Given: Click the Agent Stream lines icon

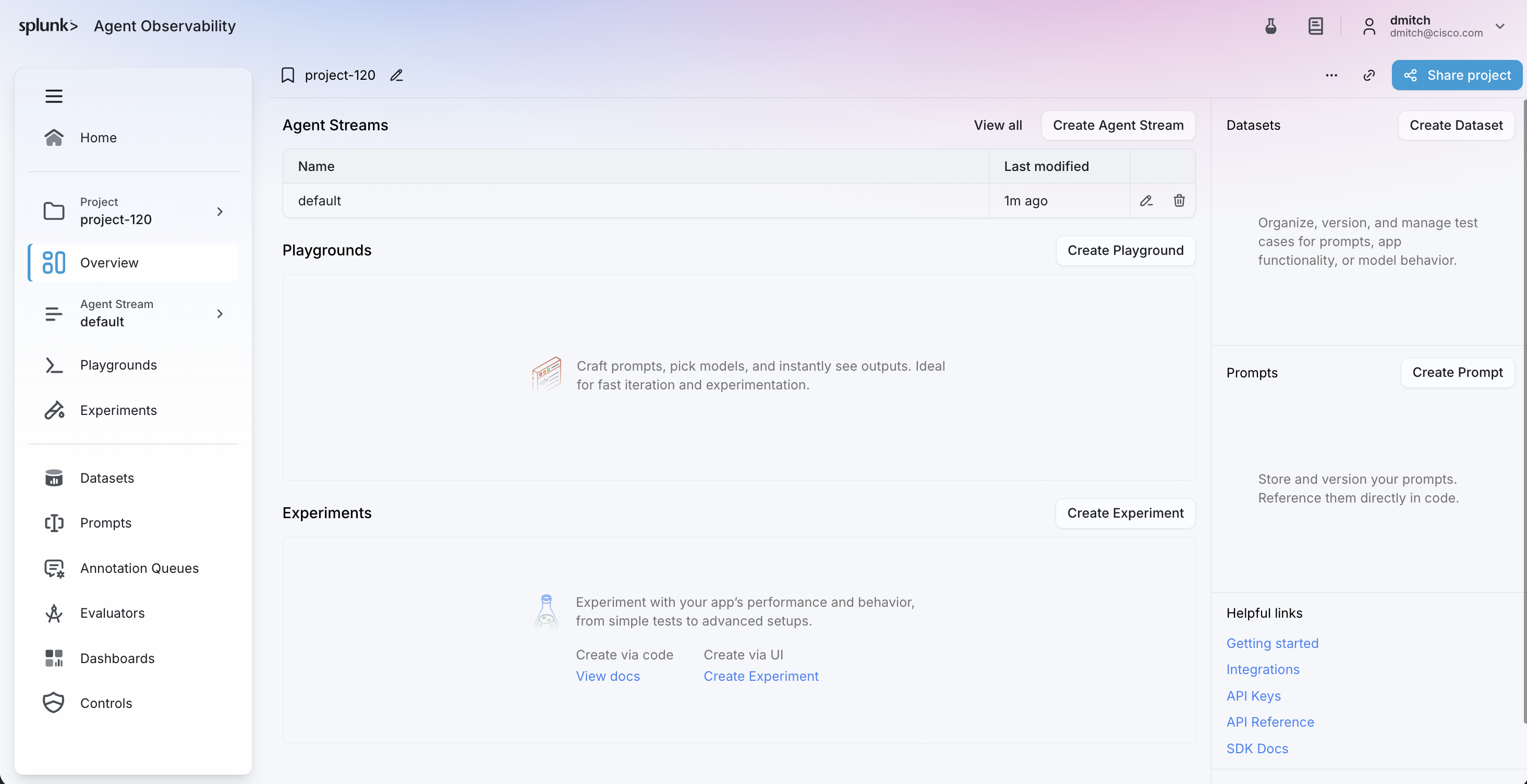Looking at the screenshot, I should [54, 313].
